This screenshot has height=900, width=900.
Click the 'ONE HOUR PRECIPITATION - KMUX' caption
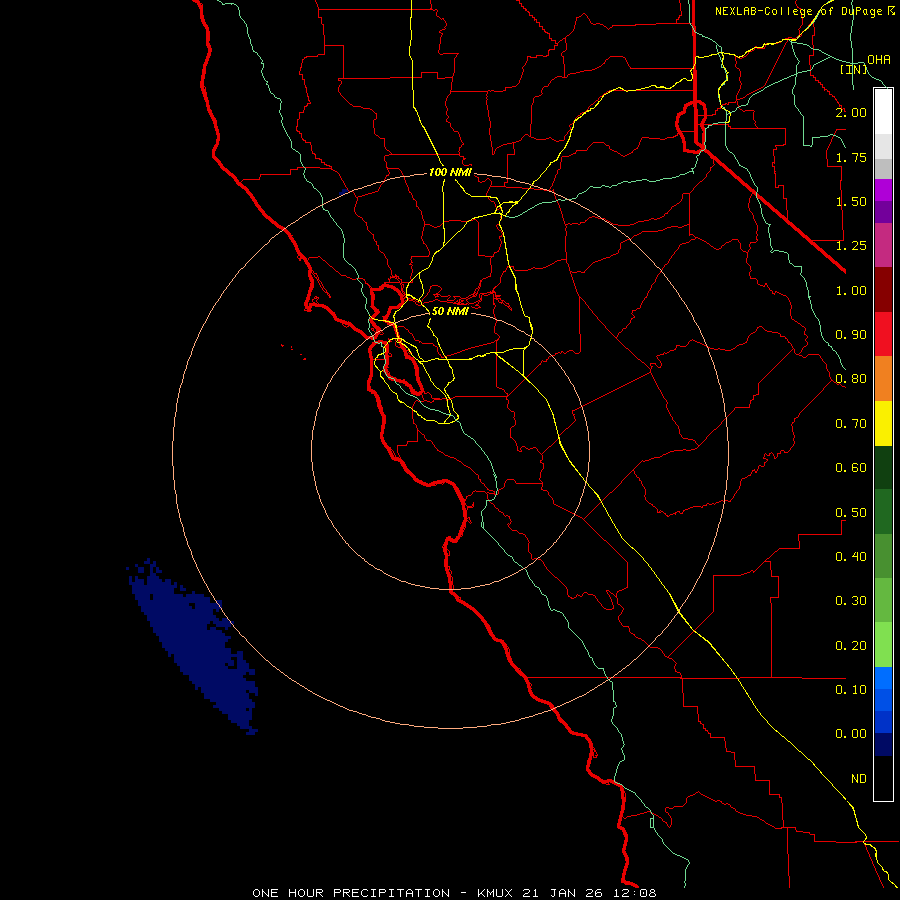coord(384,893)
